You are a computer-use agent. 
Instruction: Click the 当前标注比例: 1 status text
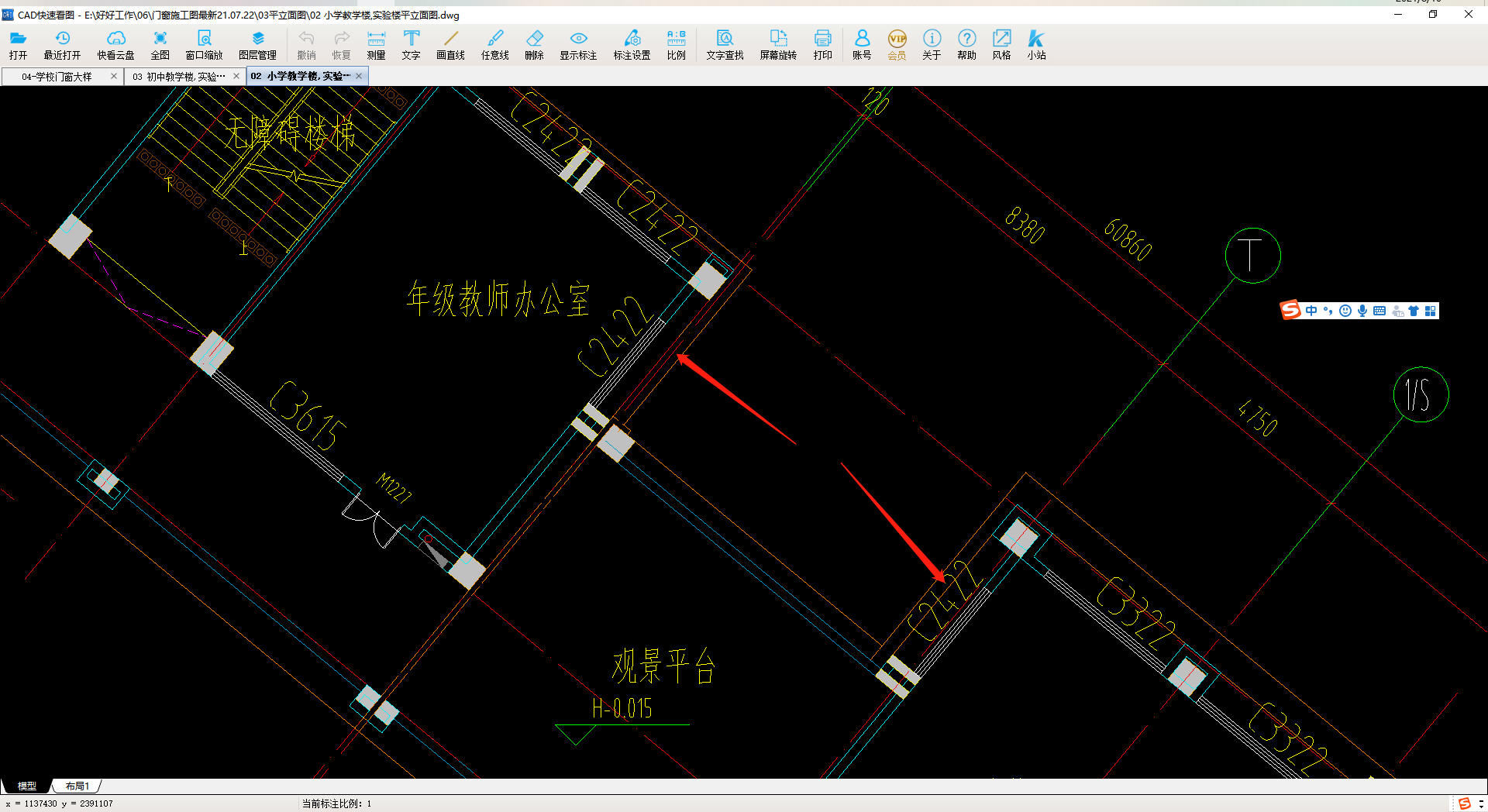click(337, 803)
